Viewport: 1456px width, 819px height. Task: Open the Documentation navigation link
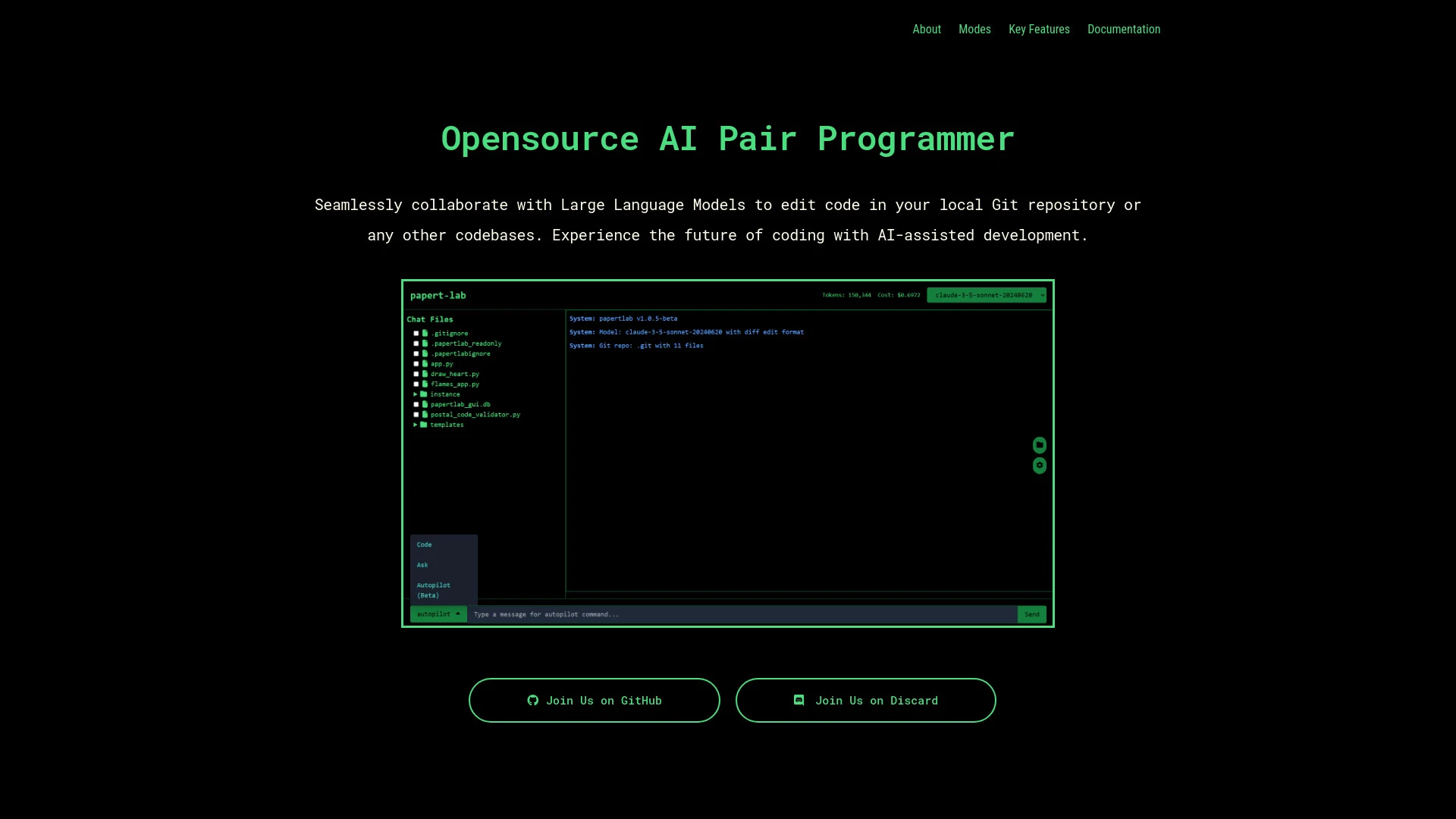point(1124,29)
